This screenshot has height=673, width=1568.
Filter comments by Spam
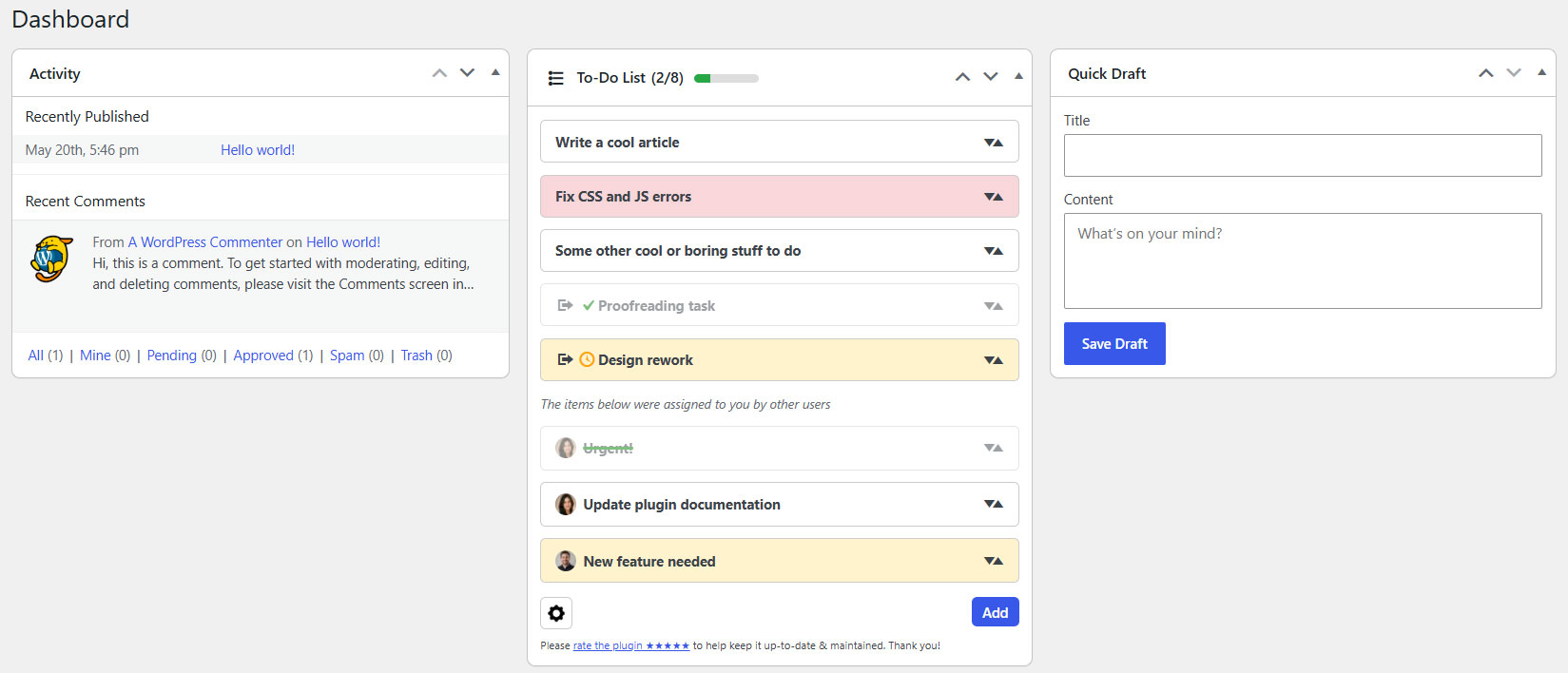click(347, 356)
